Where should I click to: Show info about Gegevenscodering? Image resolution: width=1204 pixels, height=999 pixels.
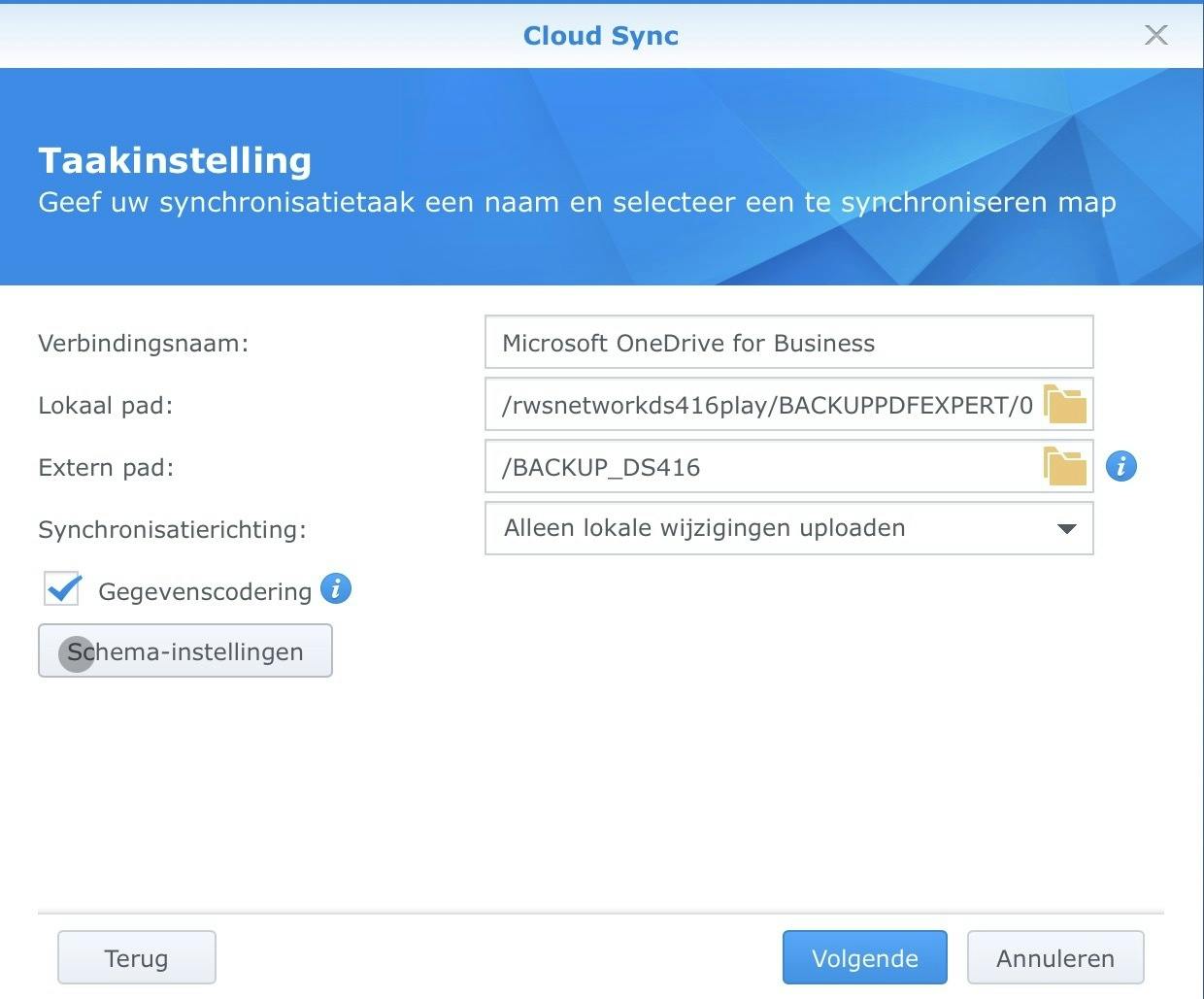click(336, 589)
